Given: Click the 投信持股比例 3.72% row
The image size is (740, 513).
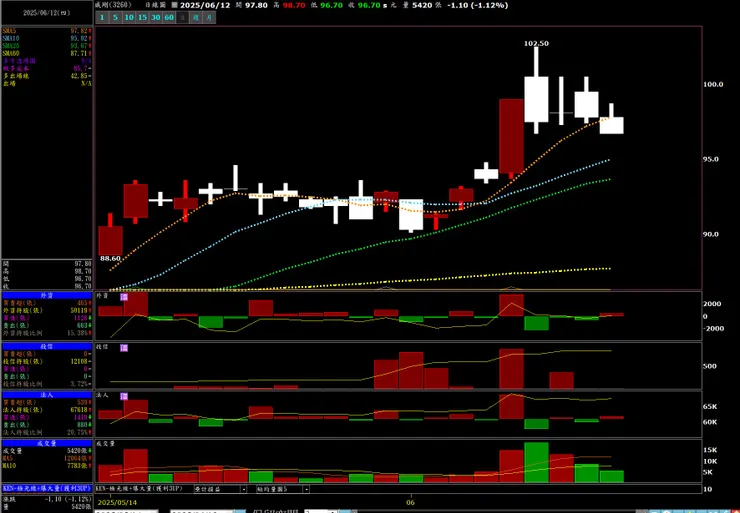Looking at the screenshot, I should [47, 384].
